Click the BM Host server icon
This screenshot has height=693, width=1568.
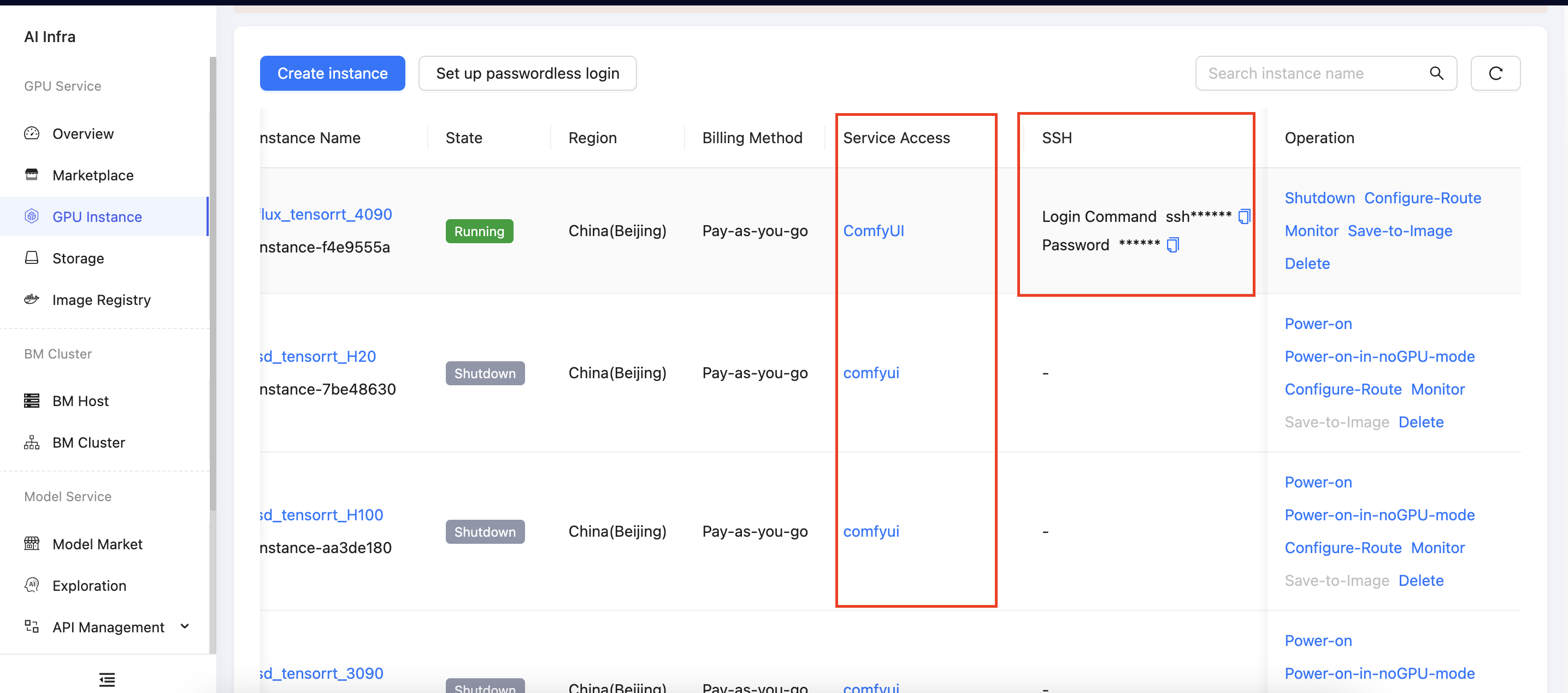click(32, 401)
